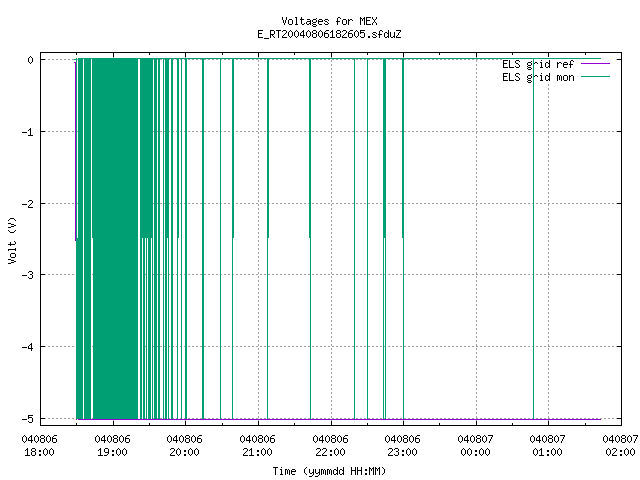
Task: Click x-axis label 040806 21:00
Action: [x=258, y=446]
